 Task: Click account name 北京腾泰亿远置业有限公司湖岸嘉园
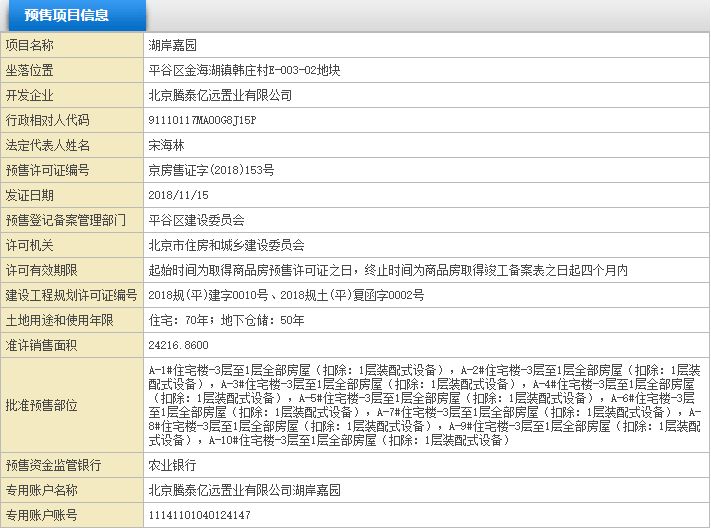click(244, 490)
